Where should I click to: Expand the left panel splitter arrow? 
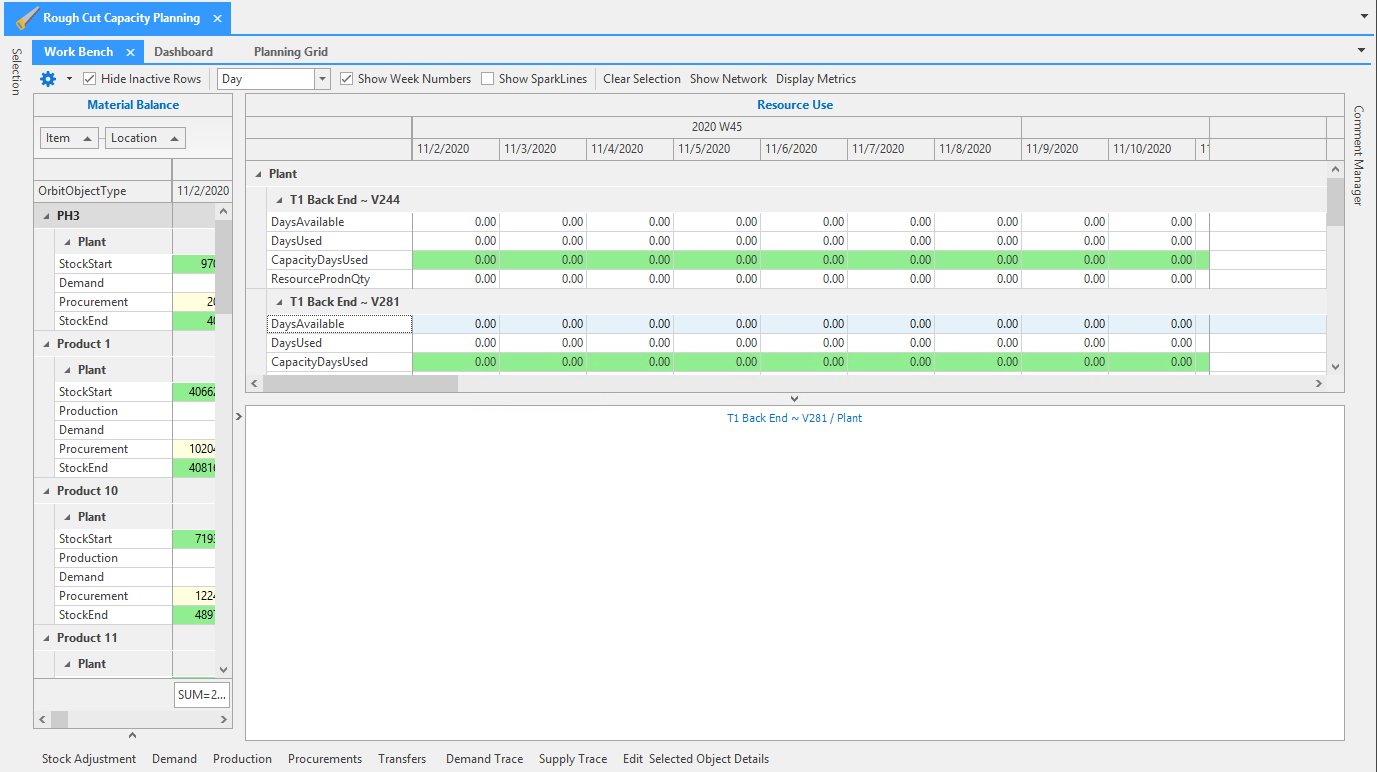(239, 415)
